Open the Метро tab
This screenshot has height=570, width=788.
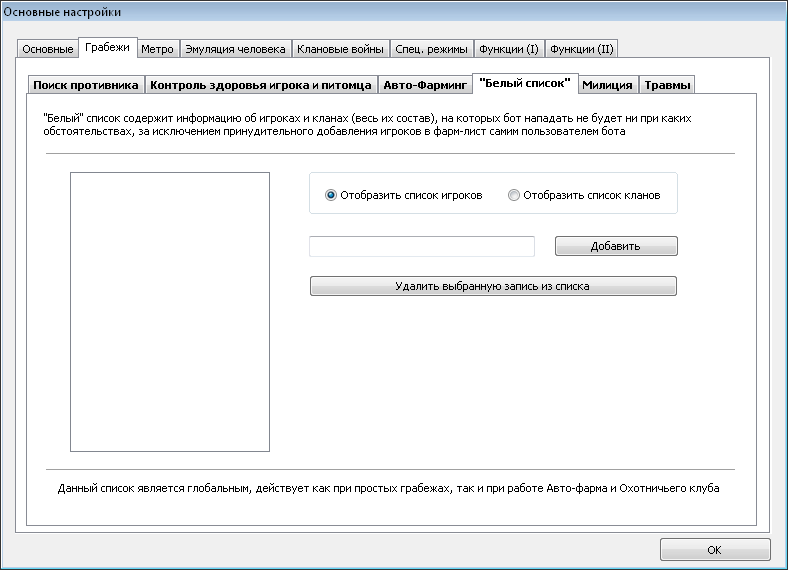point(157,49)
